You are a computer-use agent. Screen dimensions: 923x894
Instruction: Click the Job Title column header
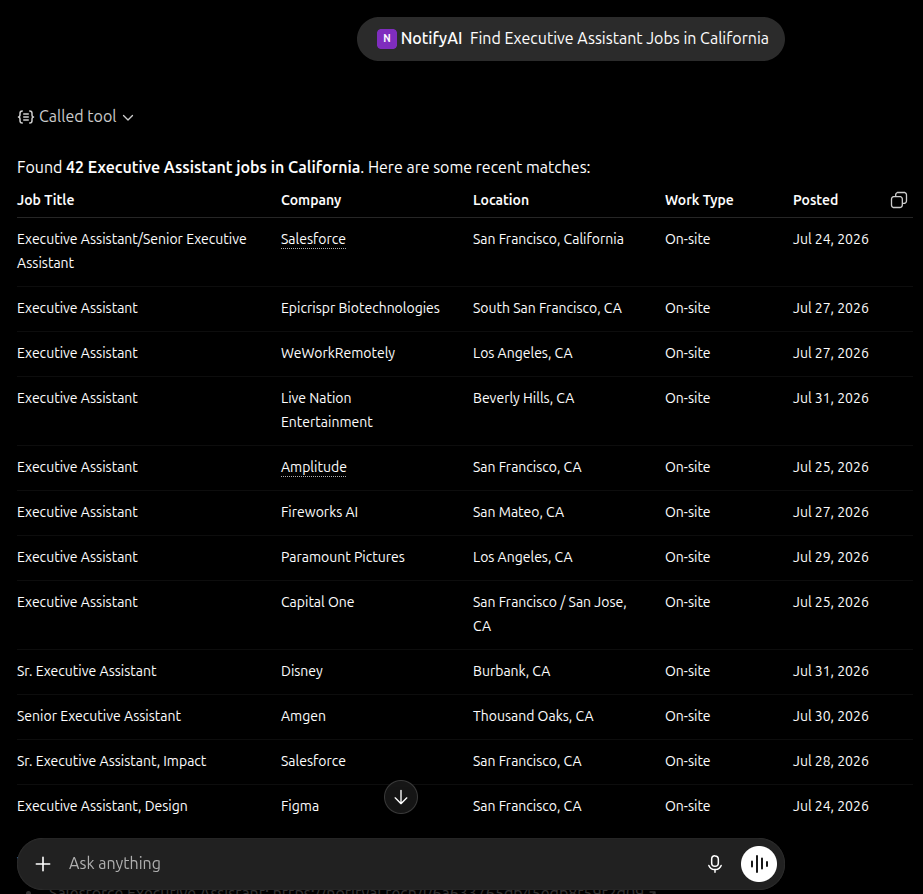tap(45, 200)
